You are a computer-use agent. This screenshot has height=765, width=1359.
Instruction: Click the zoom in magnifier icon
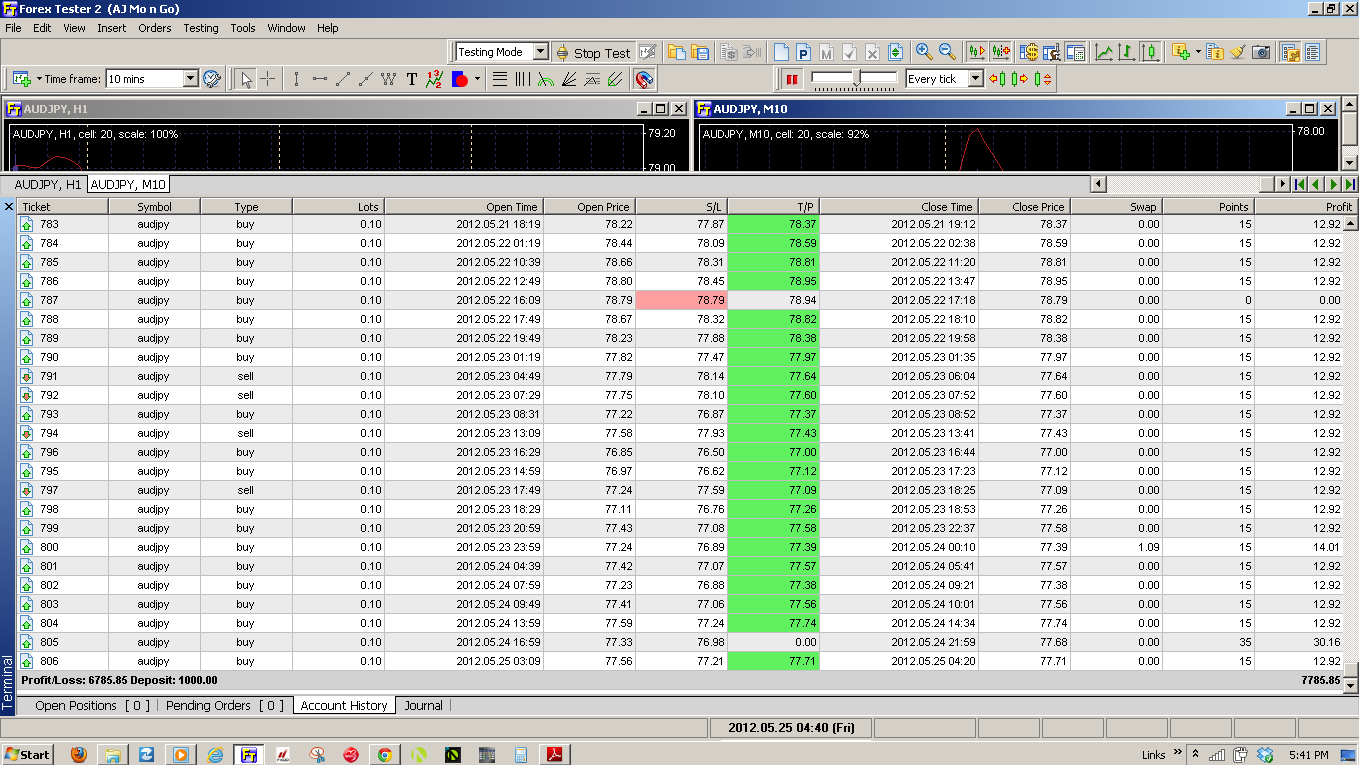pos(924,52)
